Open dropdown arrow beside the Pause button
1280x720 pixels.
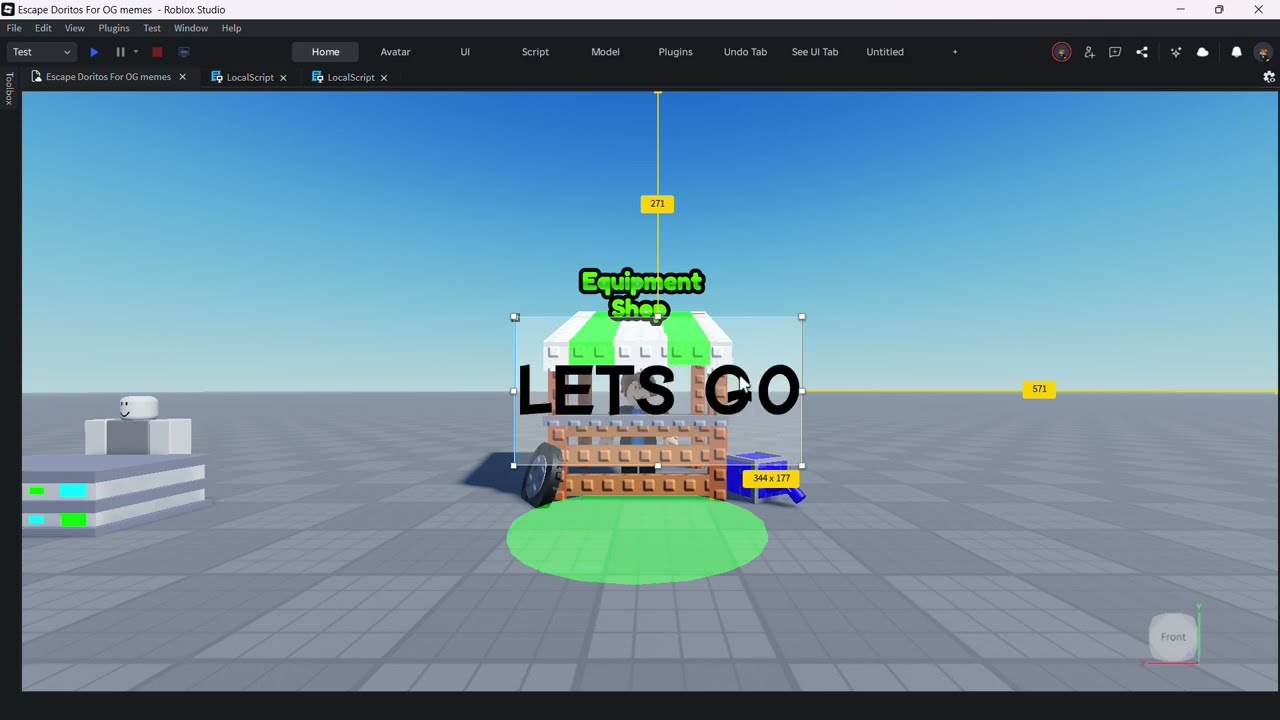coord(136,52)
